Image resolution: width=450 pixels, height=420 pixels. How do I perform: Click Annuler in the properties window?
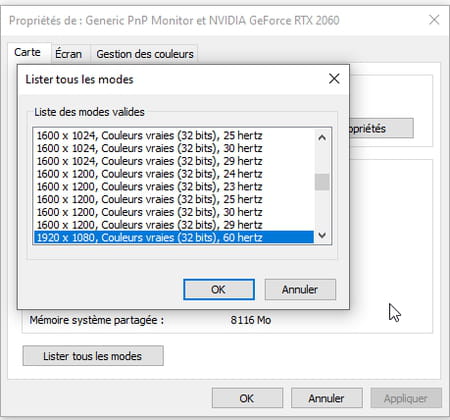pos(326,398)
